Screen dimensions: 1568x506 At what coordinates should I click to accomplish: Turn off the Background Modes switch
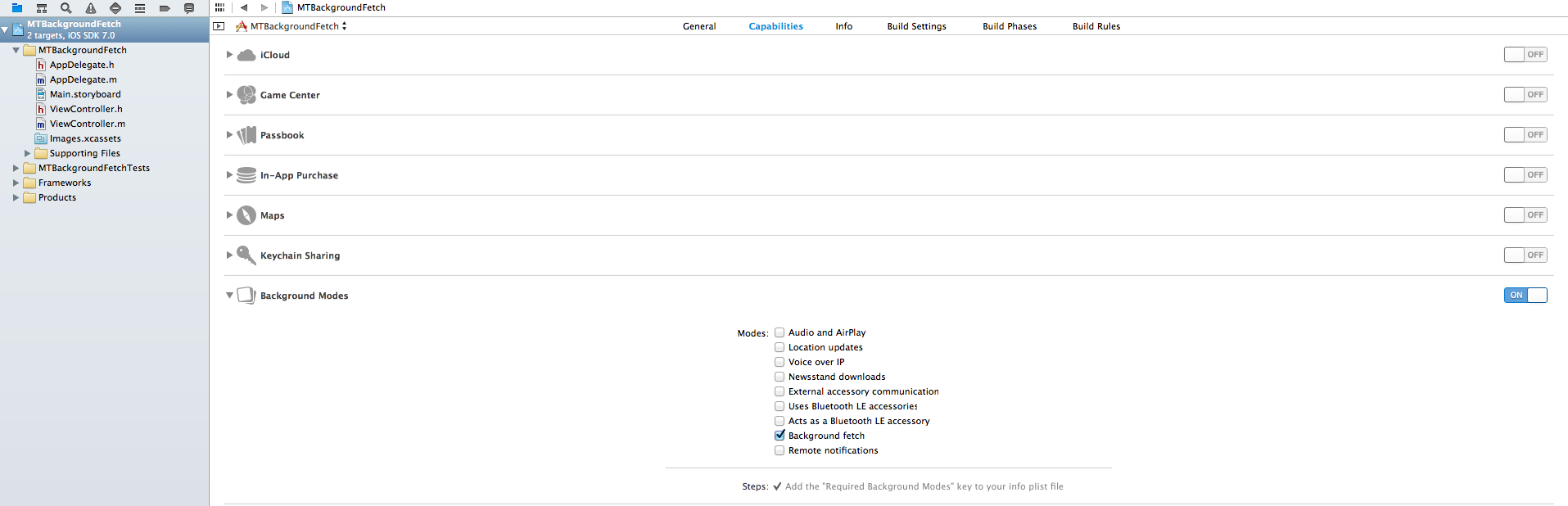(1525, 296)
